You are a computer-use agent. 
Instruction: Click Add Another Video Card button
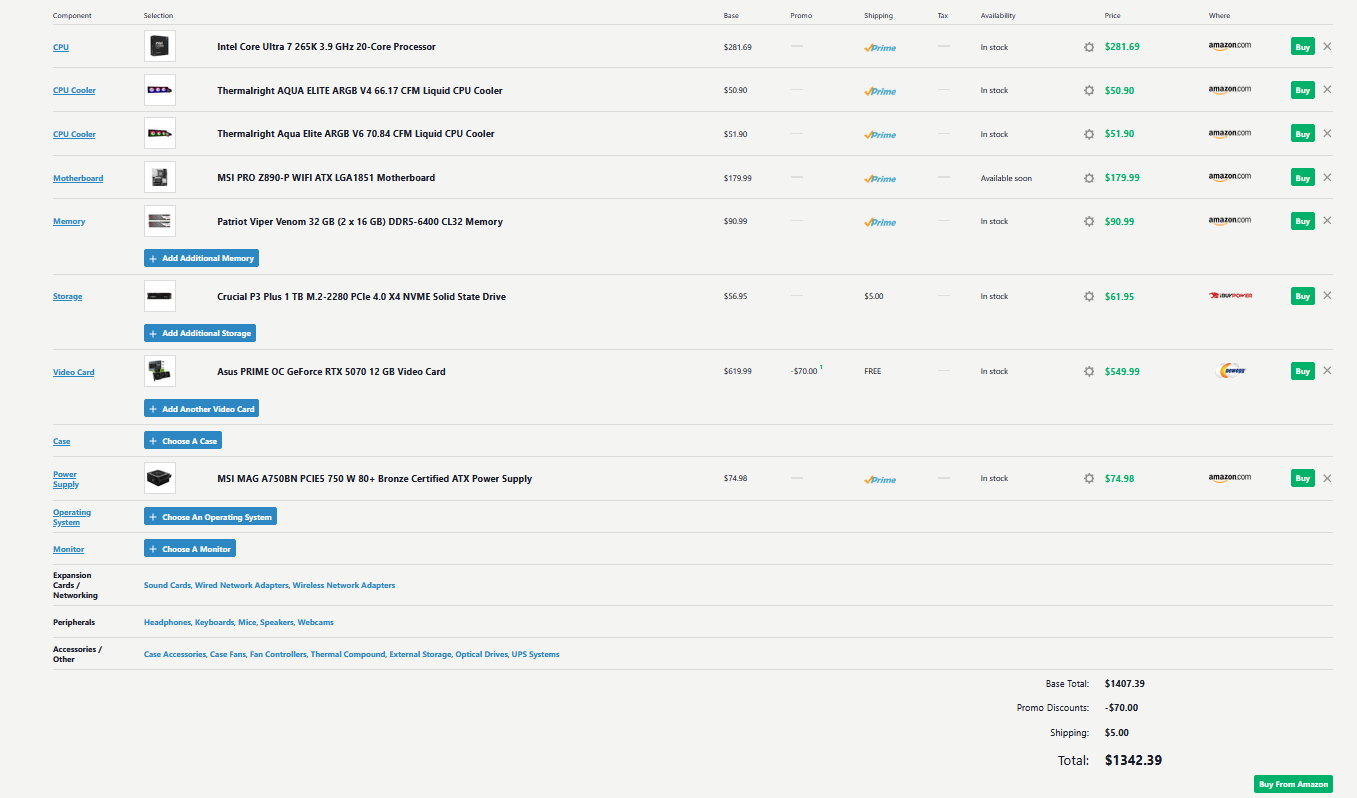pos(201,409)
